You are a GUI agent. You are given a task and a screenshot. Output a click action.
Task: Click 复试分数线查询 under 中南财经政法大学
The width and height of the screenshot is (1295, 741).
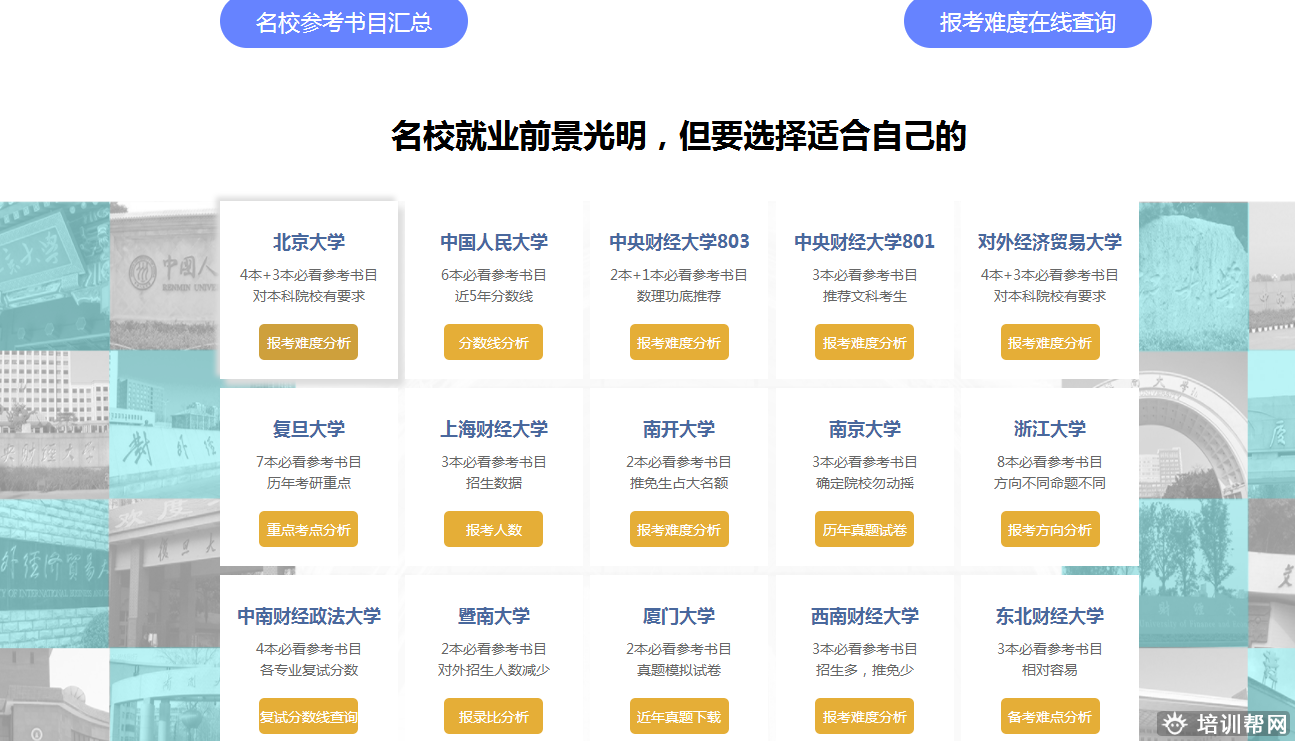point(308,716)
